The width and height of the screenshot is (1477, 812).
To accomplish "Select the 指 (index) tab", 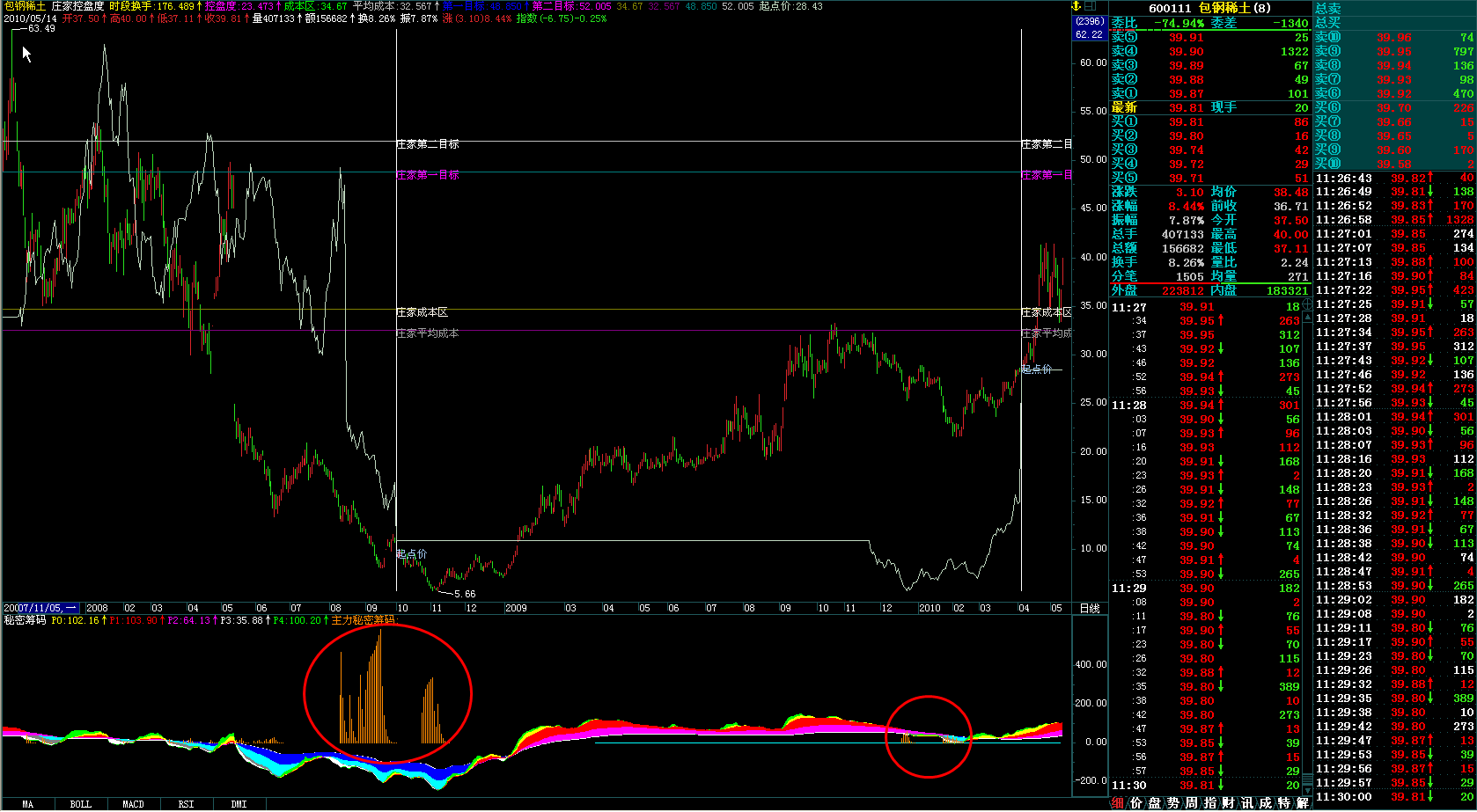I will 1209,803.
